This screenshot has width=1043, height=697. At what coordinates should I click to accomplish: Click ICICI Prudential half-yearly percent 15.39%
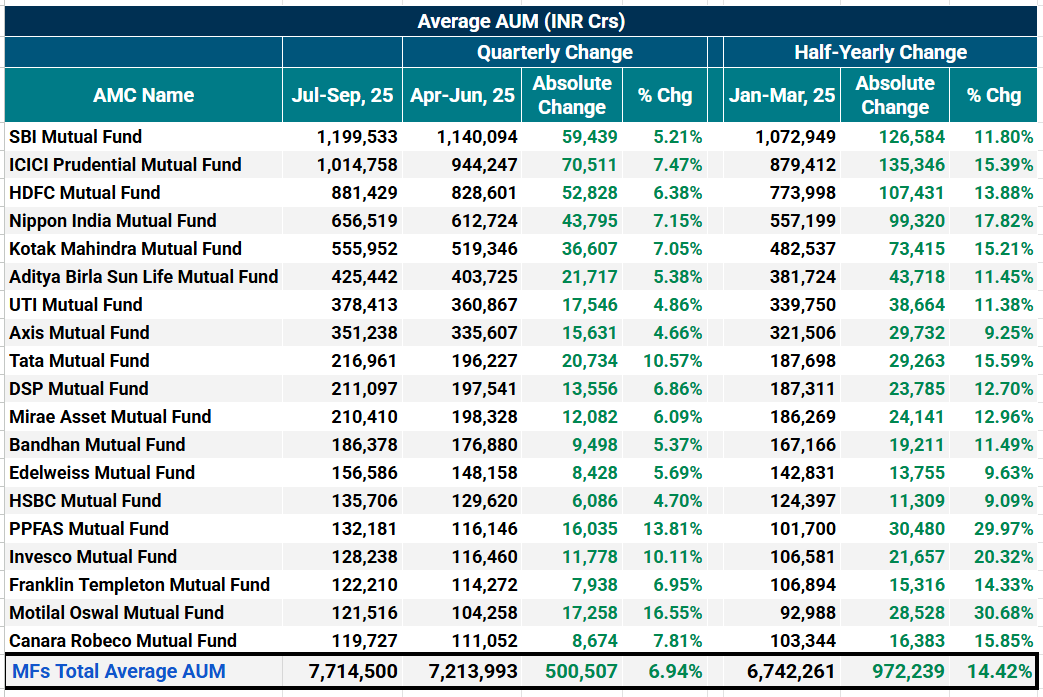tap(1004, 165)
